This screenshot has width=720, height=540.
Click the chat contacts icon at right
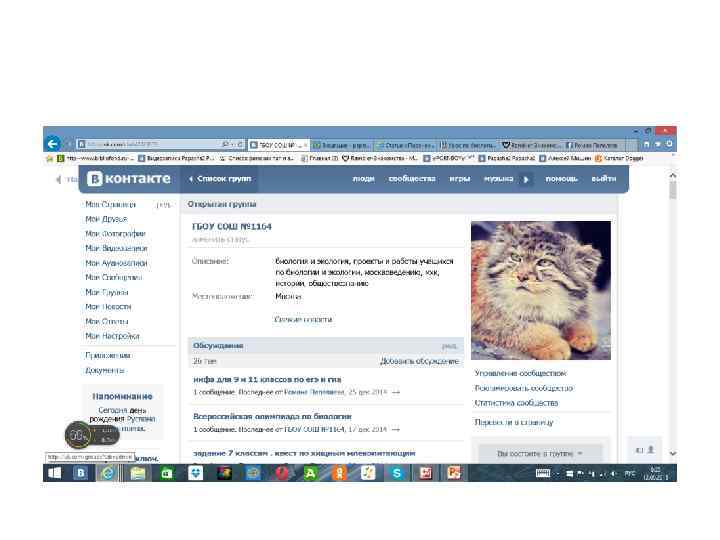click(645, 450)
